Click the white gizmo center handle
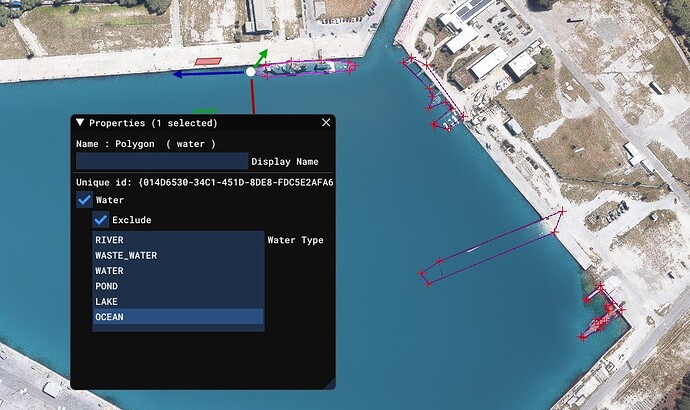This screenshot has height=410, width=690. point(250,72)
